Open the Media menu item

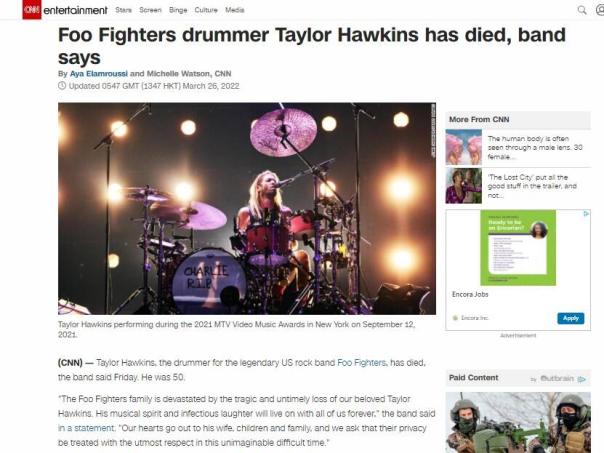[235, 10]
